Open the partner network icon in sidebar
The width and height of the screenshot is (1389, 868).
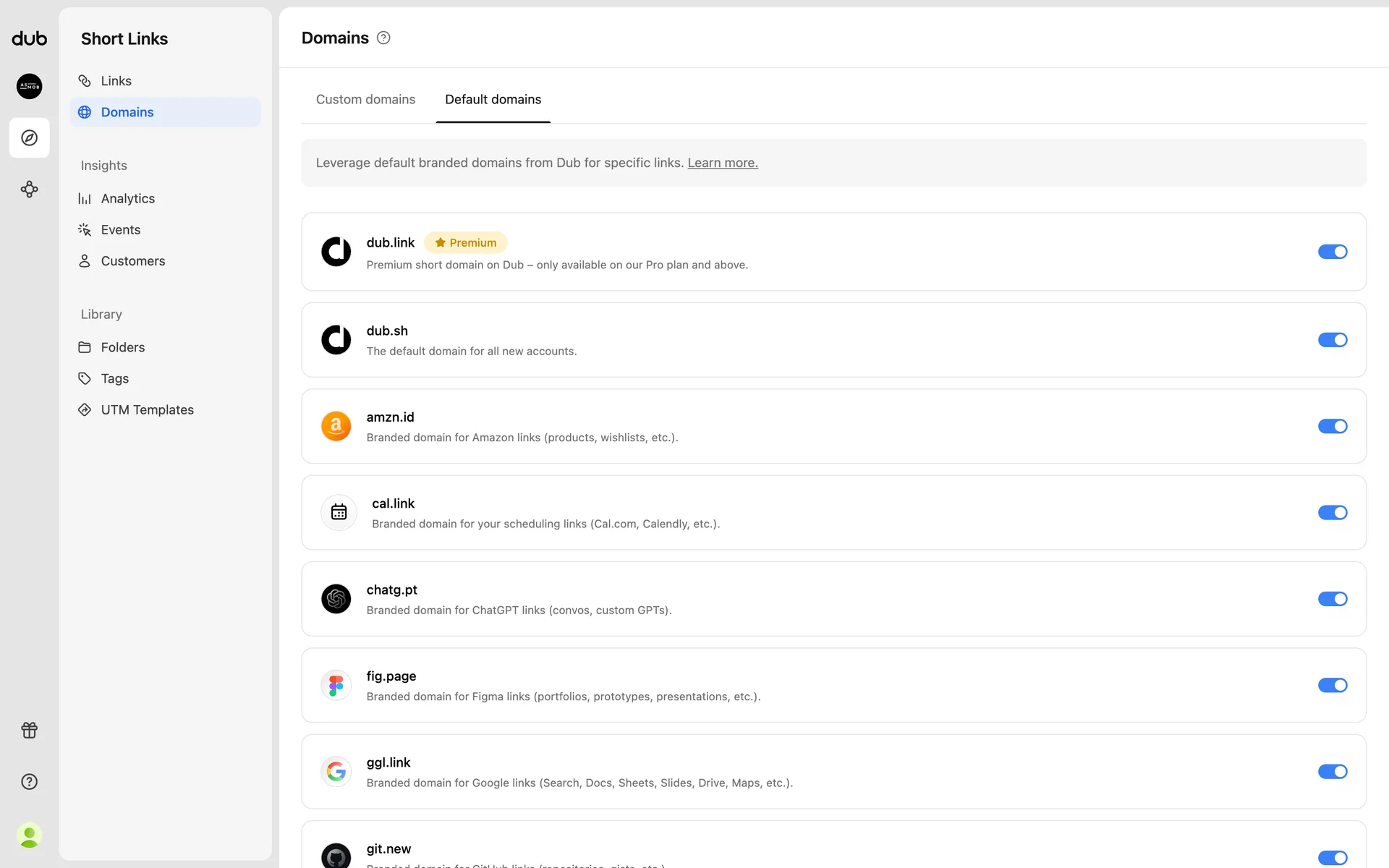(x=29, y=190)
